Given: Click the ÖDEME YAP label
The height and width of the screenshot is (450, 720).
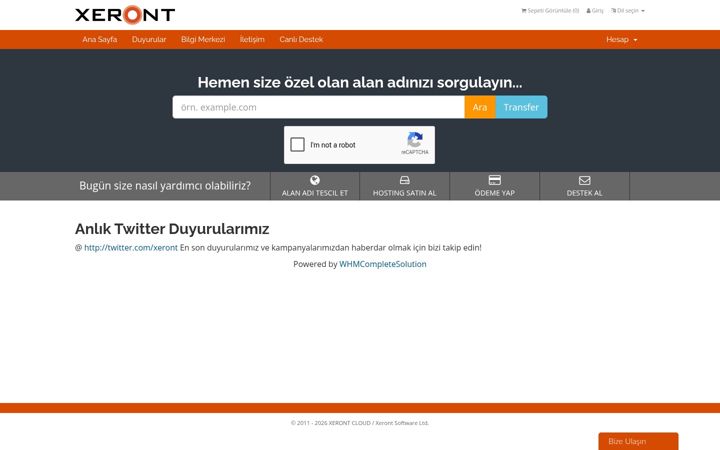Looking at the screenshot, I should [x=495, y=193].
